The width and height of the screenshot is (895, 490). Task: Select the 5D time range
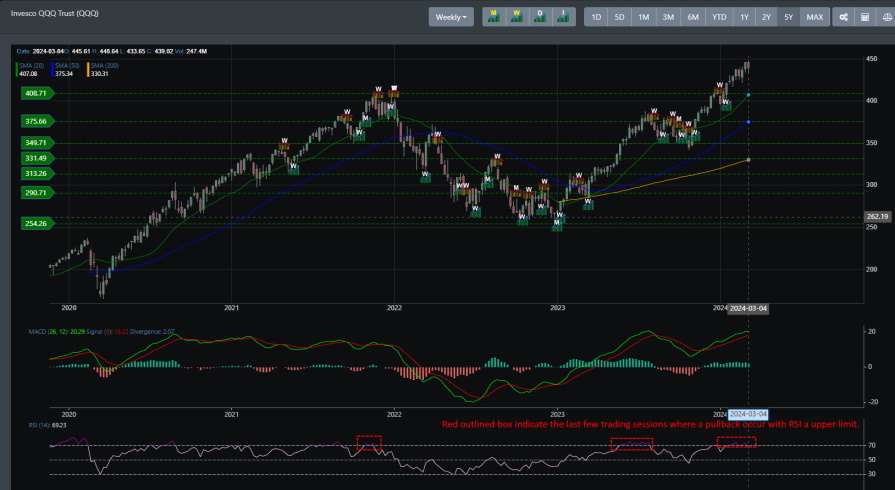click(x=619, y=17)
